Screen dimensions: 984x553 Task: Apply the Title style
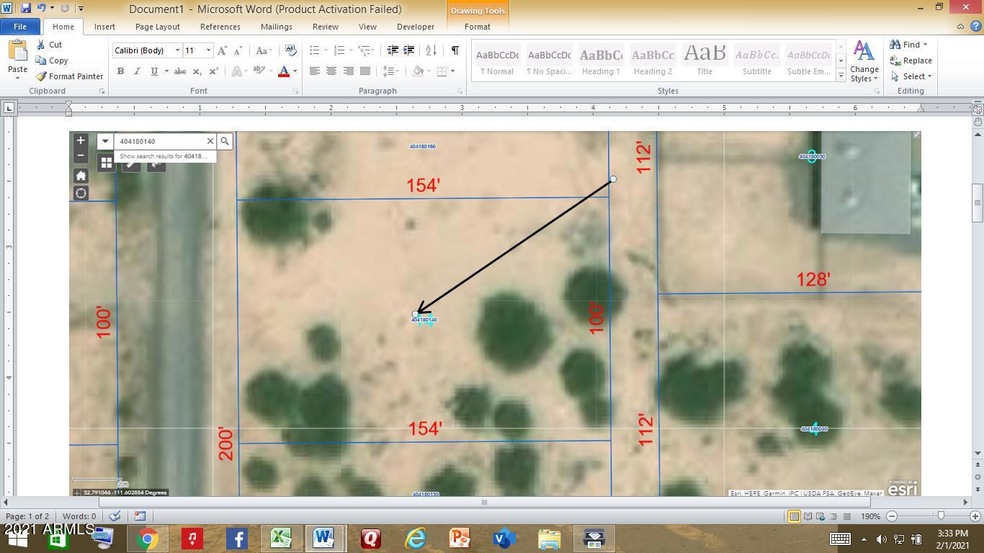(x=704, y=60)
